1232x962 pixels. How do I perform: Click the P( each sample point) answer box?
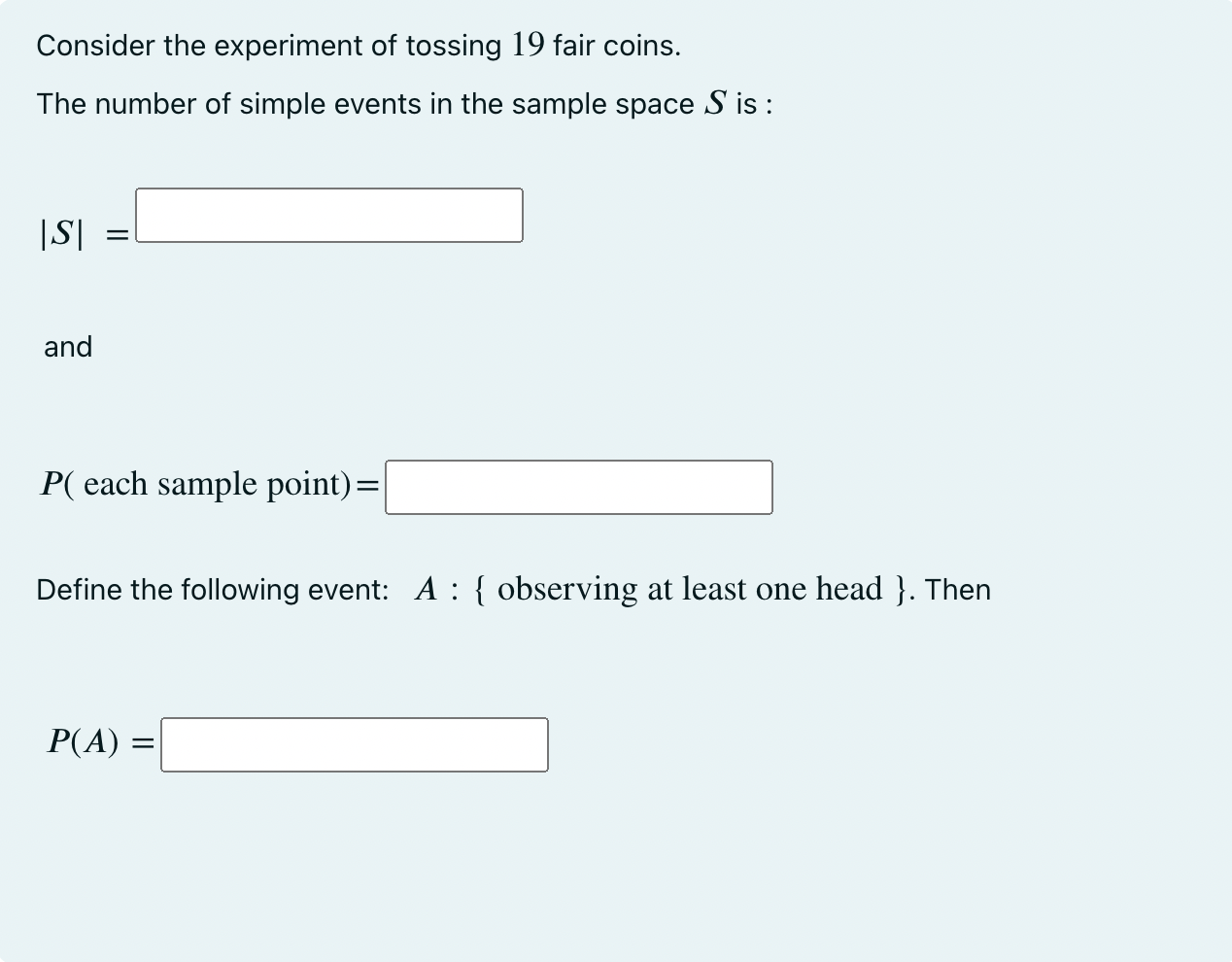(x=578, y=487)
